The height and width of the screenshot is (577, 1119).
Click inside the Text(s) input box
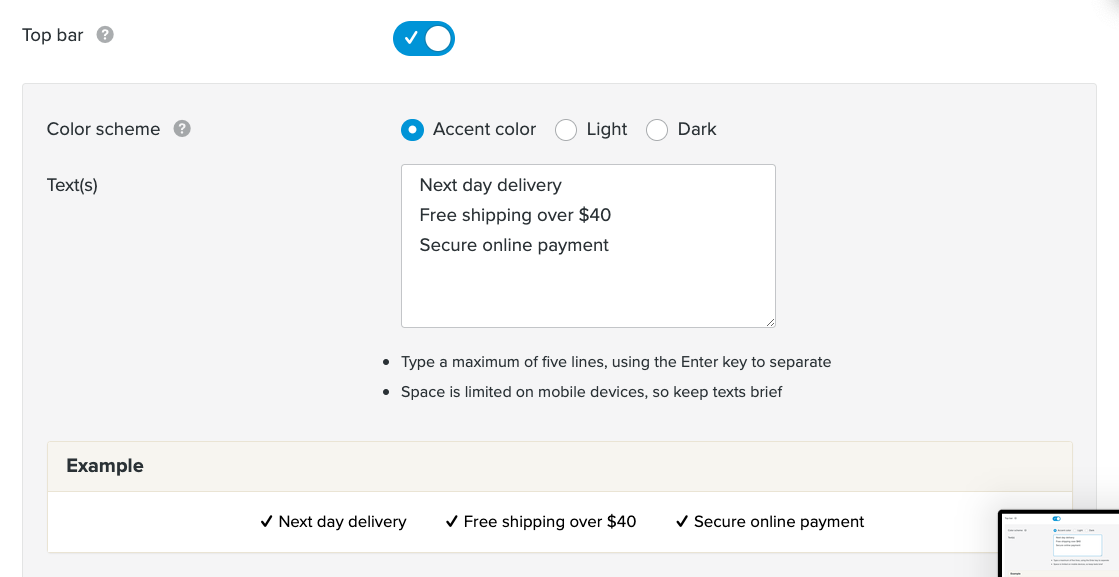pos(588,246)
